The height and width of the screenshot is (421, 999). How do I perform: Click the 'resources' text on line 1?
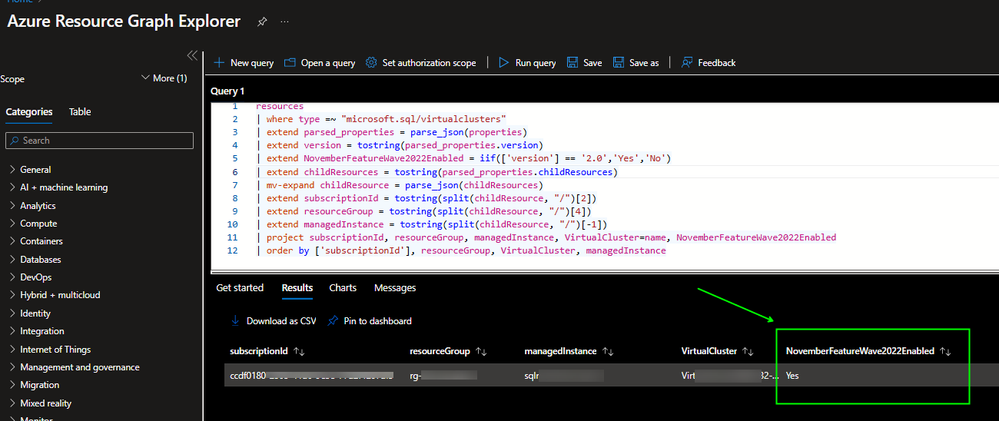click(x=280, y=106)
